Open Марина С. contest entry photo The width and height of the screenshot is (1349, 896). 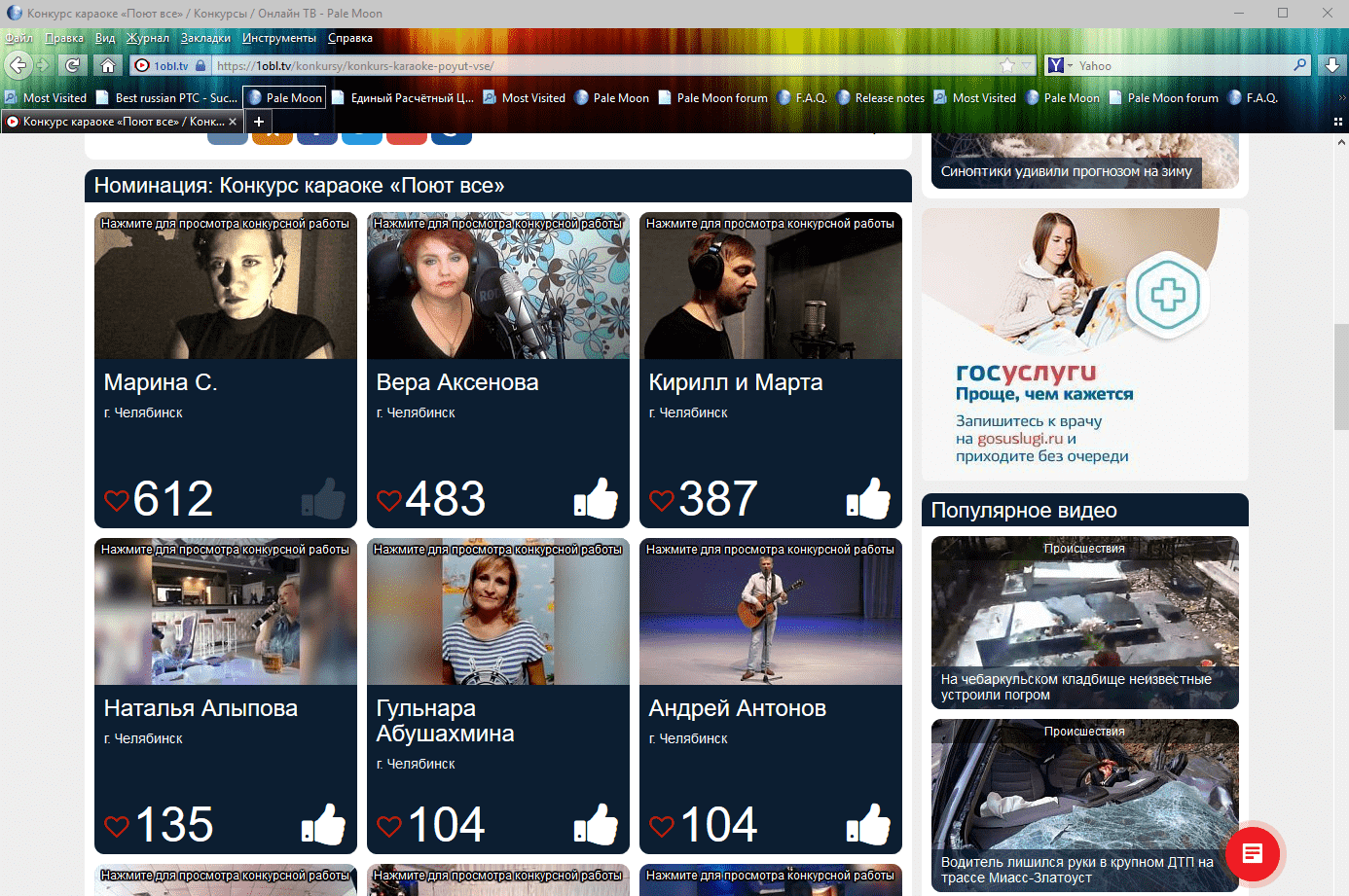(226, 286)
